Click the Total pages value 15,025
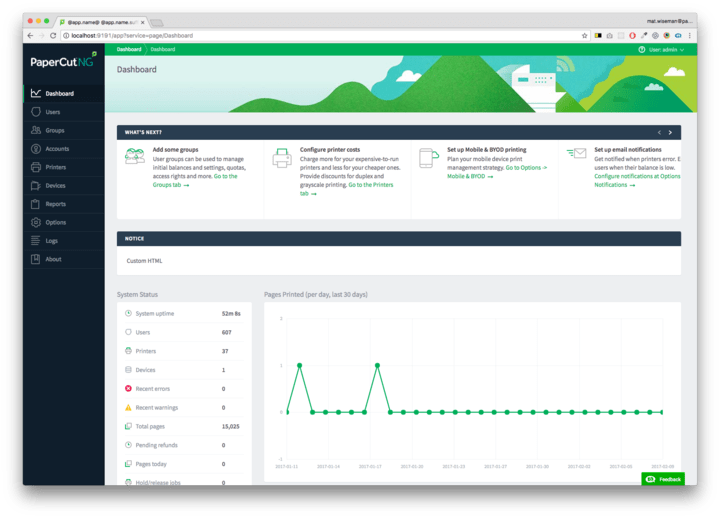Screen dimensions: 720x518 pos(231,426)
